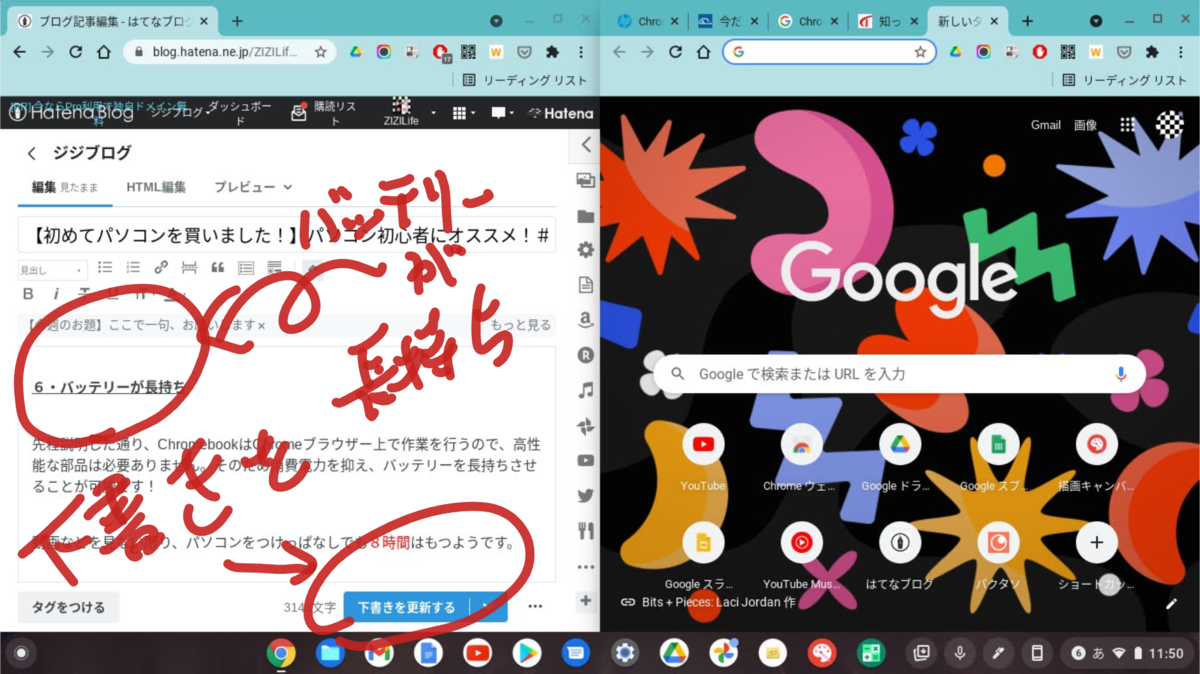Open the three-dot more options beside update button
Screen dimensions: 1200x674
pos(535,606)
